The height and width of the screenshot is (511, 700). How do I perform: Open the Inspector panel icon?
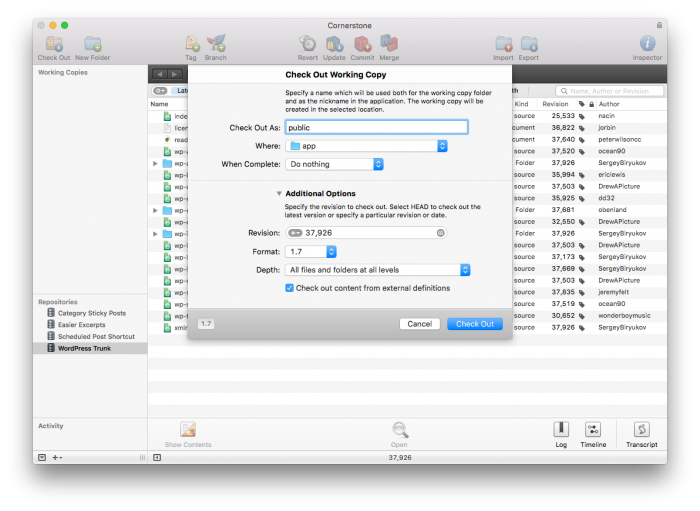click(647, 43)
